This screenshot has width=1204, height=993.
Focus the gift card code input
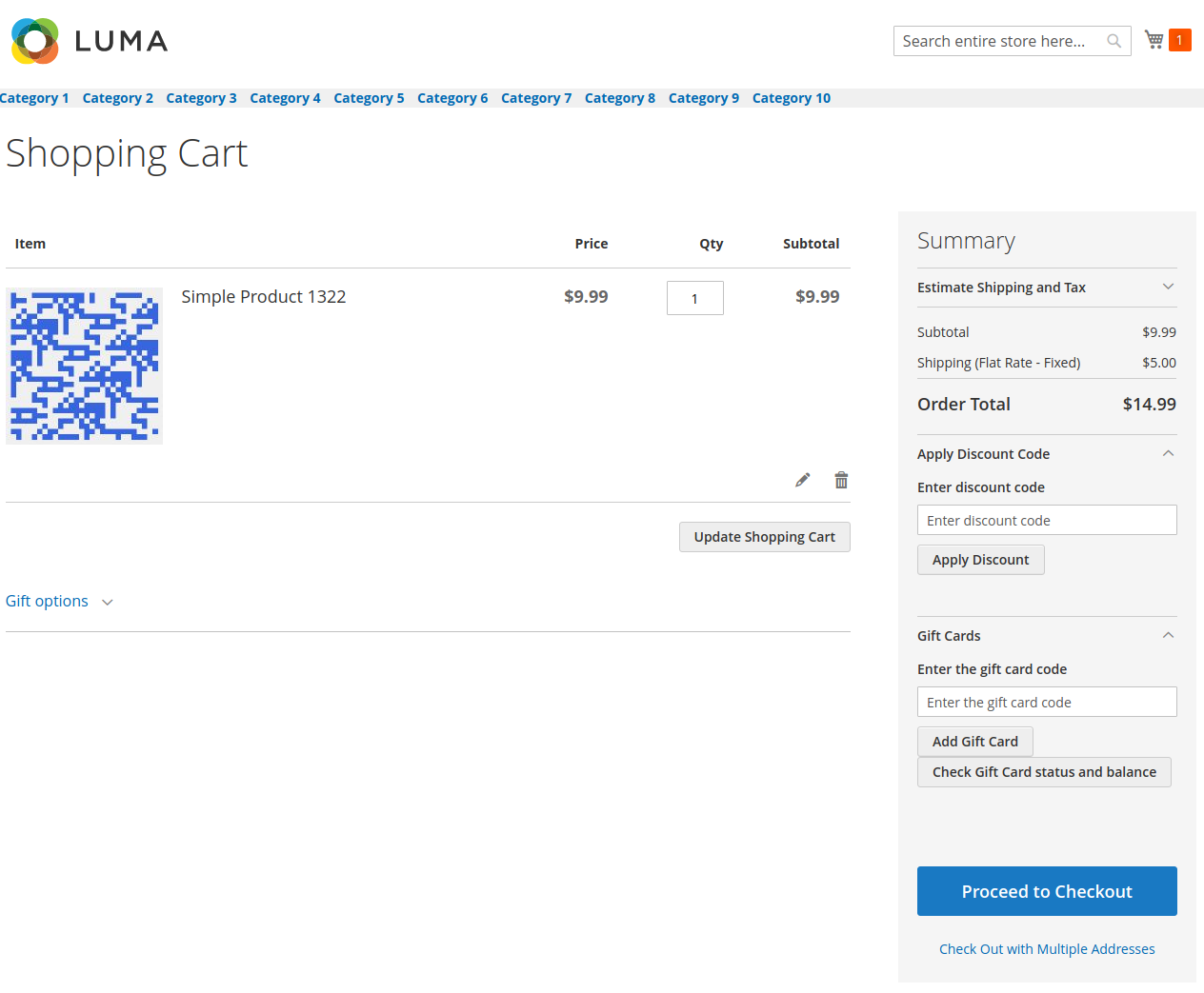(1047, 702)
